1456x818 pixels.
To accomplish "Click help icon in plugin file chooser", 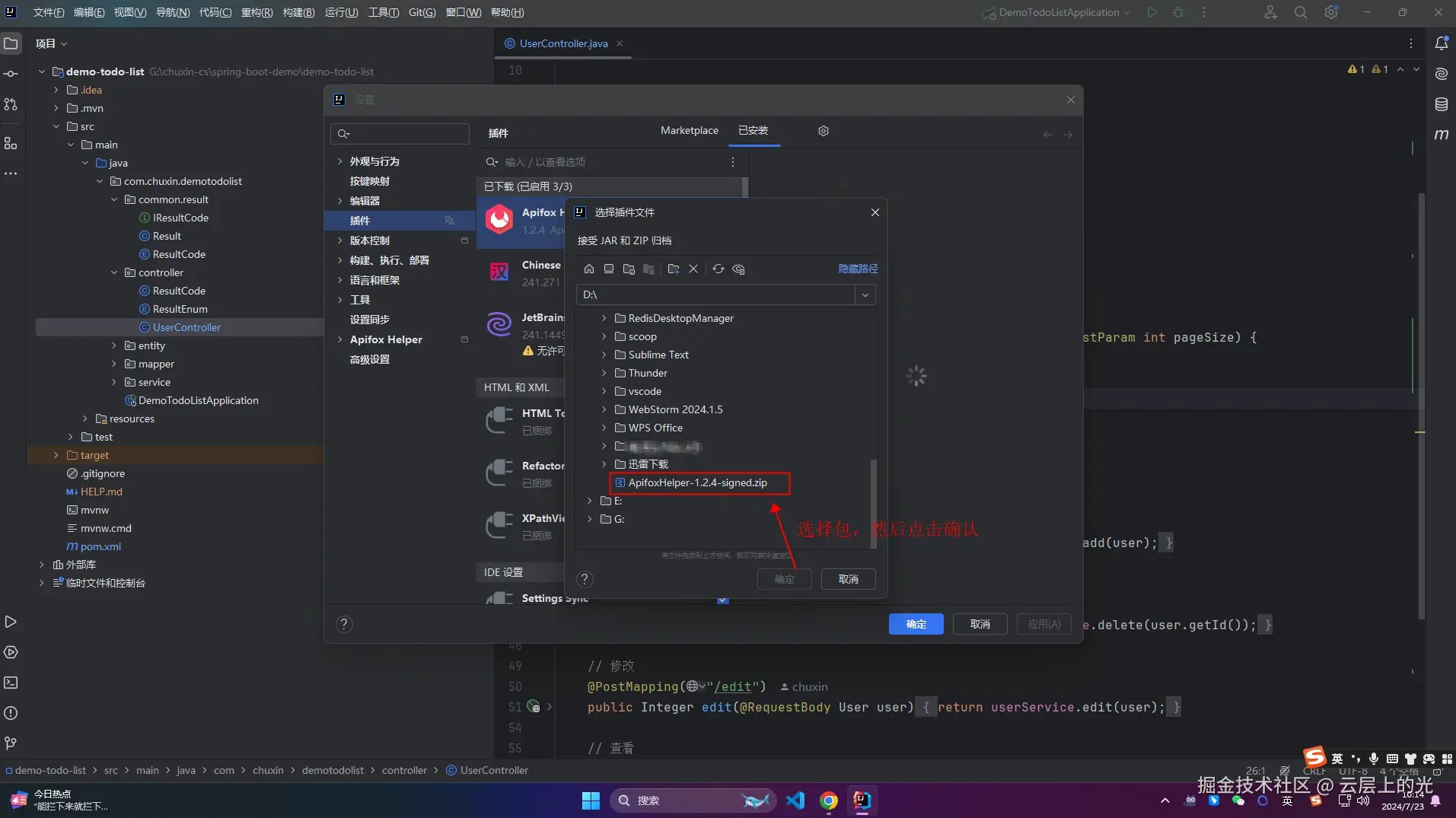I will [x=585, y=579].
